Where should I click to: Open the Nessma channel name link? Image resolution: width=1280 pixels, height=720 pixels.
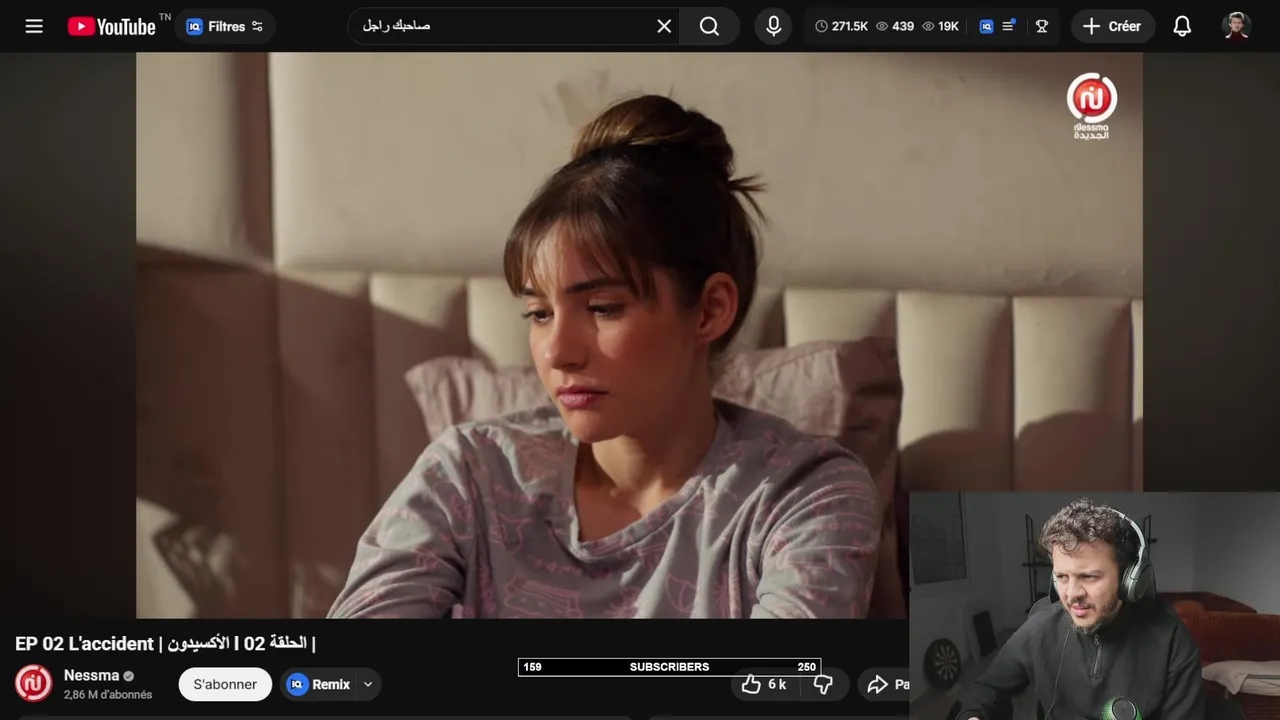(91, 675)
